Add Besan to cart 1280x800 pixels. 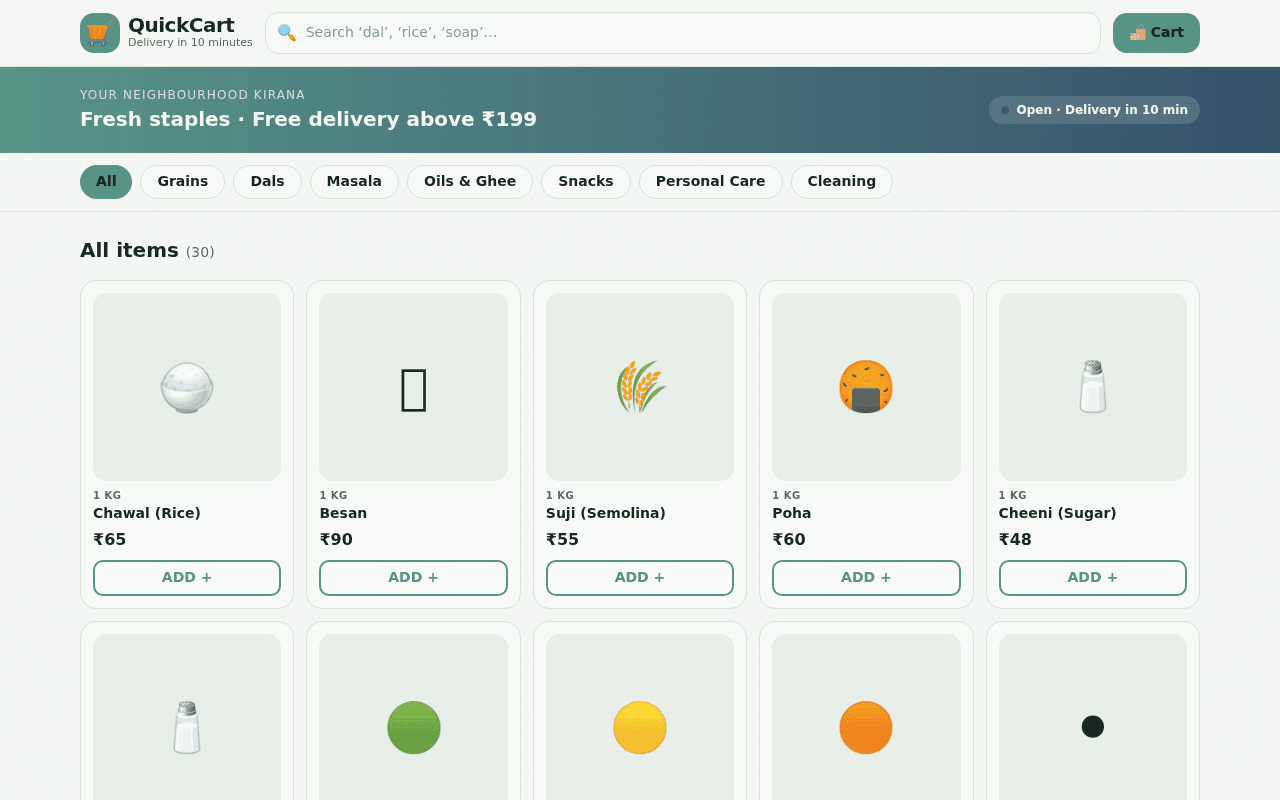(413, 578)
